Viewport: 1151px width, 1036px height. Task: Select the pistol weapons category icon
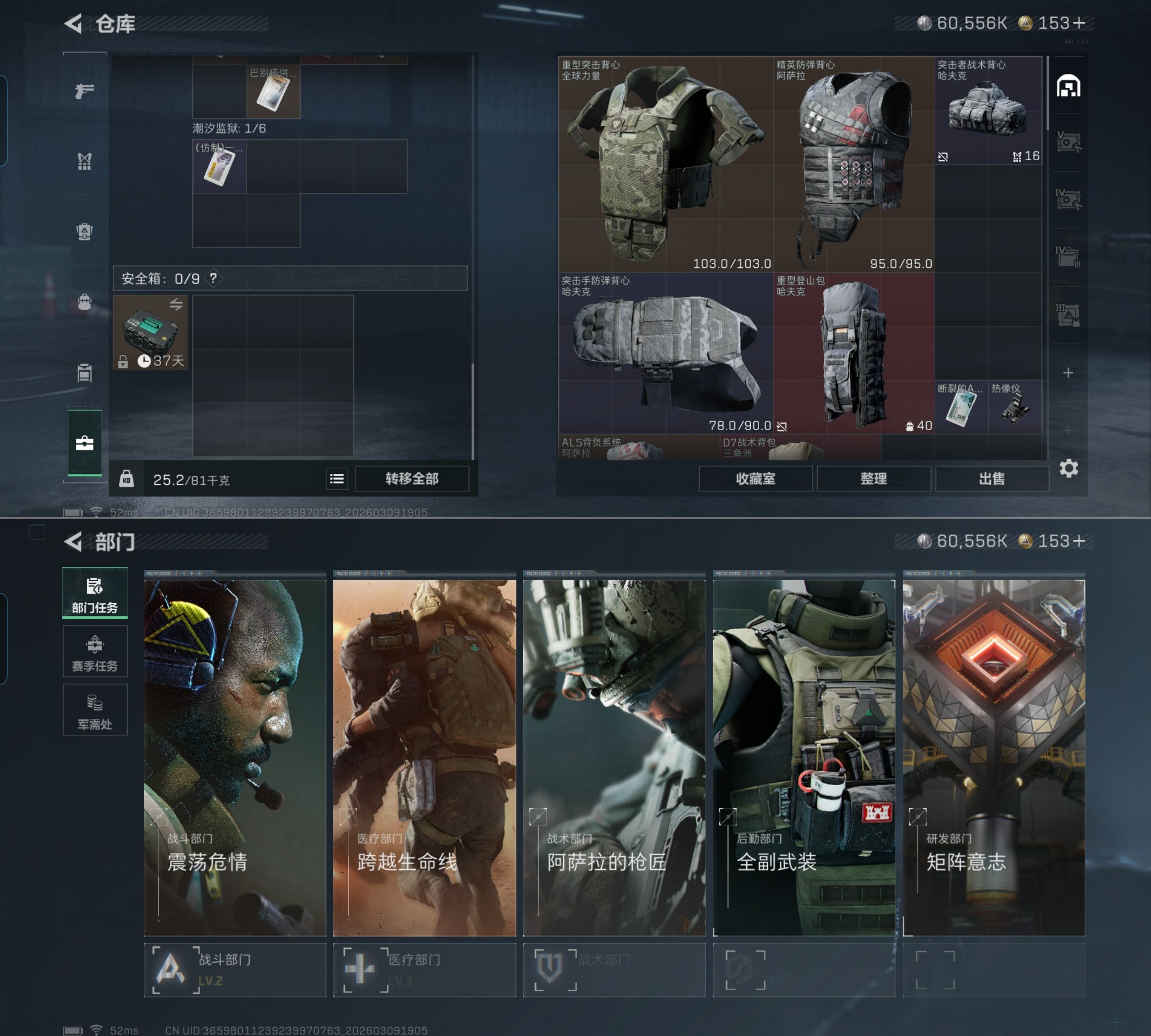click(x=84, y=91)
